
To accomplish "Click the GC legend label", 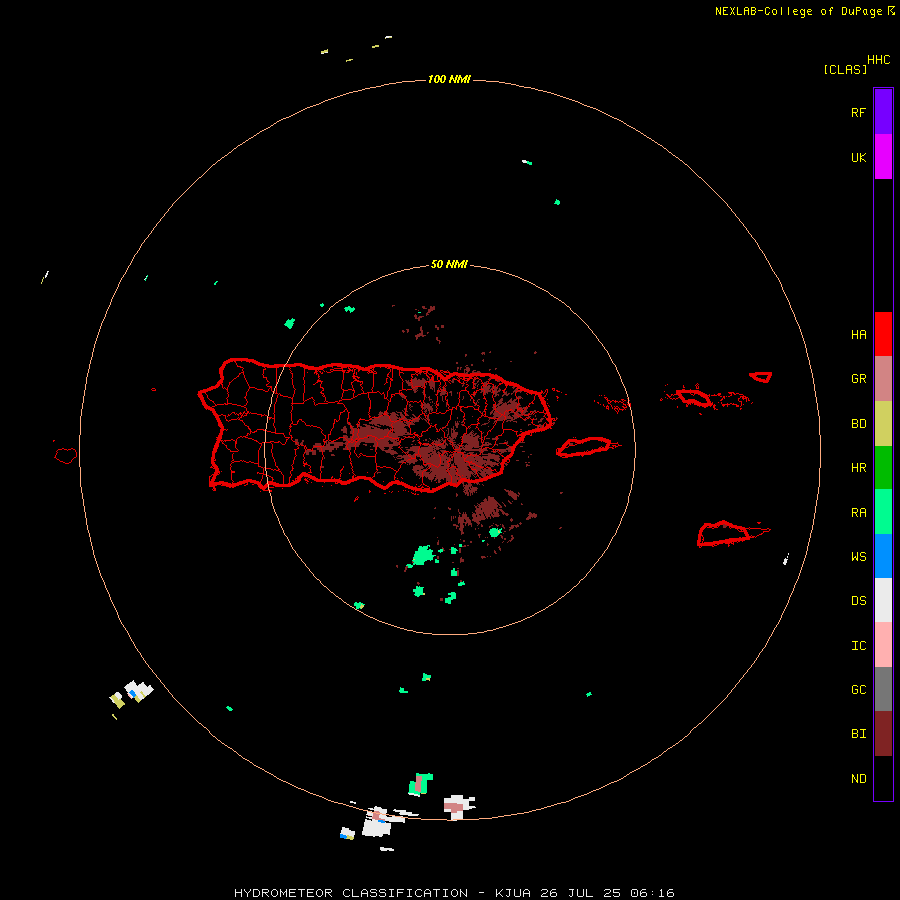I will click(858, 689).
